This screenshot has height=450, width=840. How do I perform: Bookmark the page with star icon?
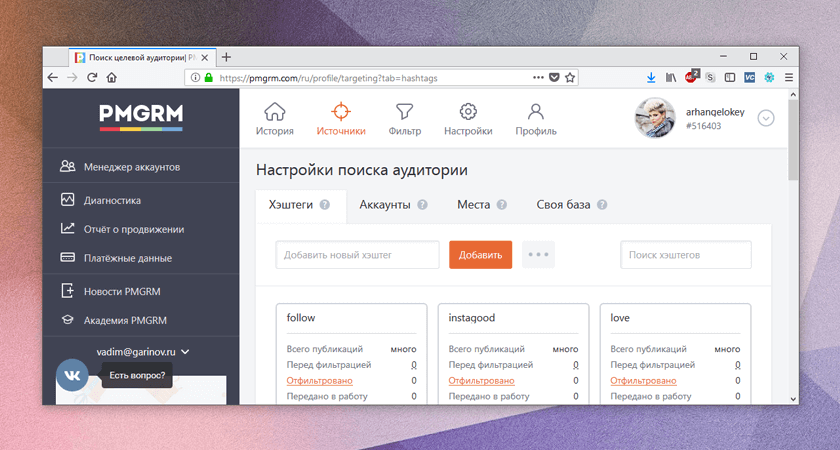(570, 78)
